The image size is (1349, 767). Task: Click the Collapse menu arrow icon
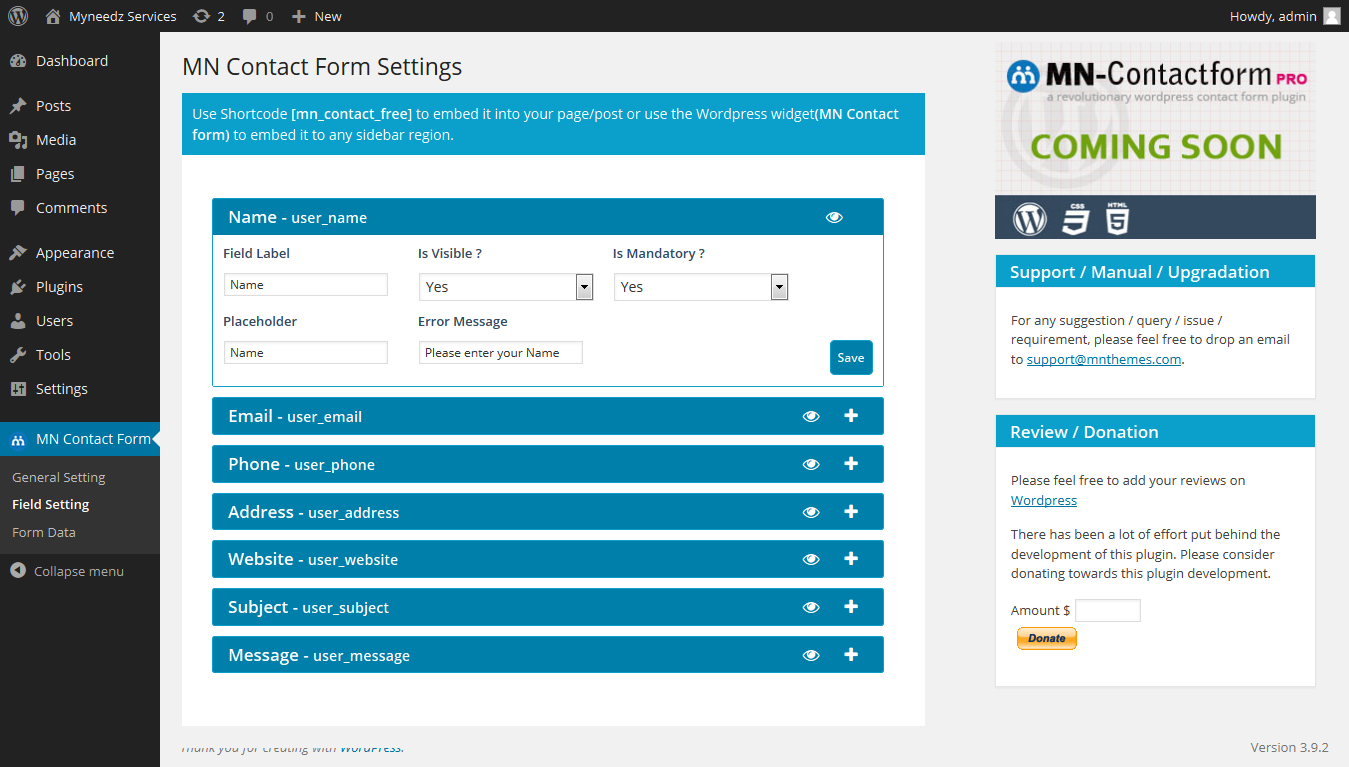(18, 571)
